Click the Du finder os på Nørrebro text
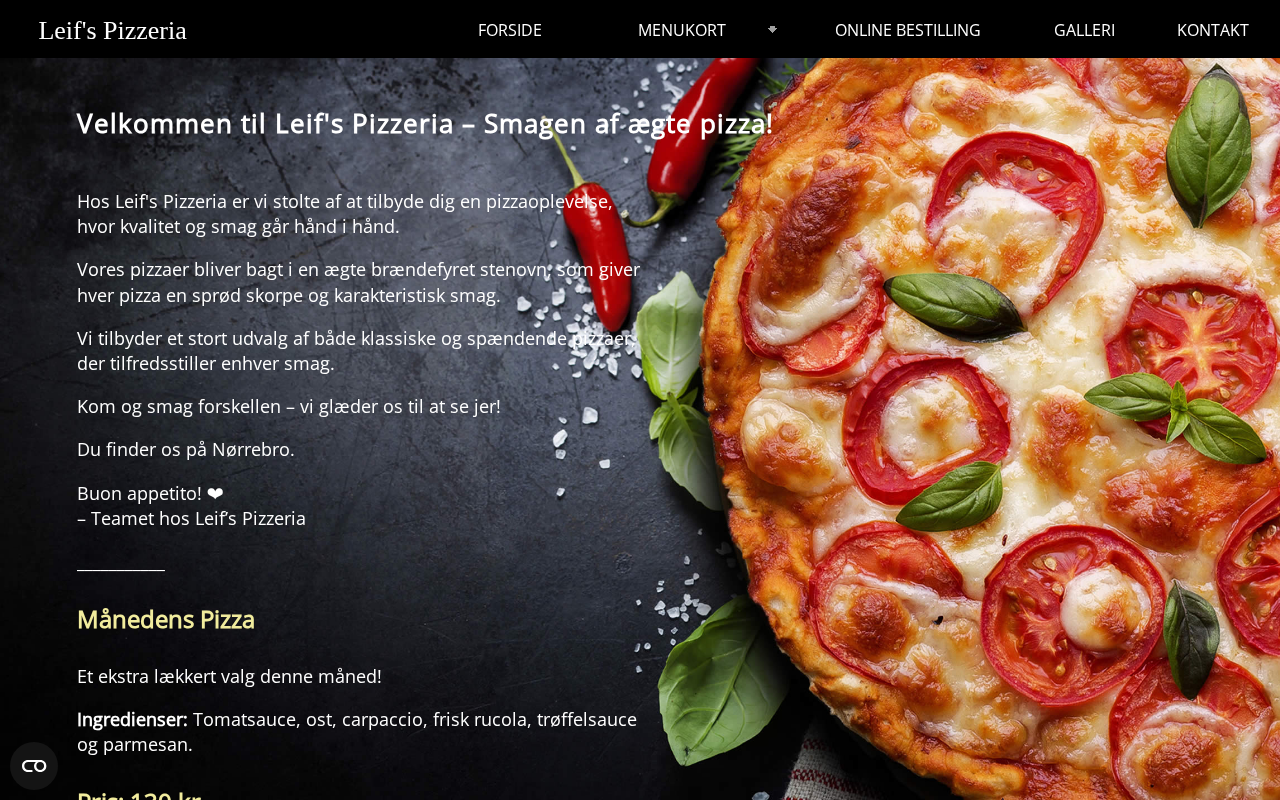 coord(186,450)
